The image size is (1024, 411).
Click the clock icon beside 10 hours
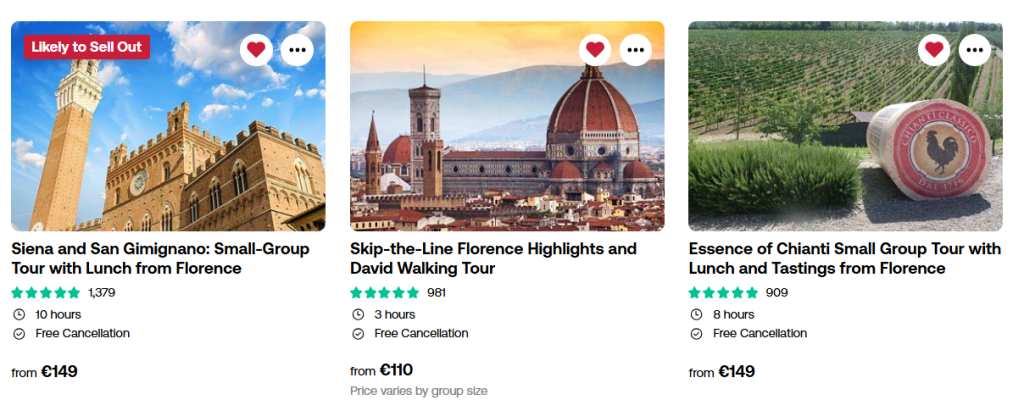(x=18, y=314)
